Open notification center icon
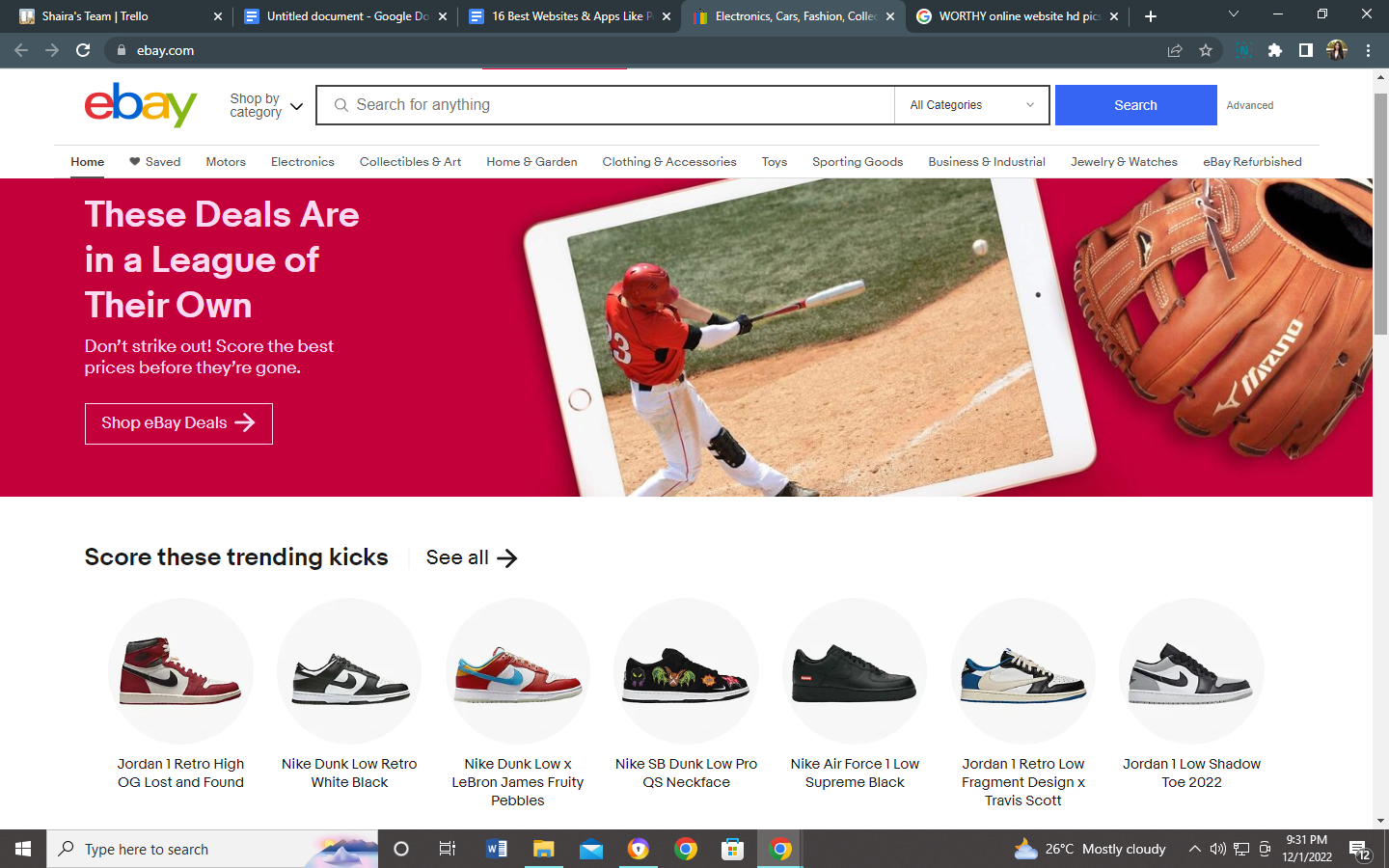The image size is (1389, 868). (1360, 849)
